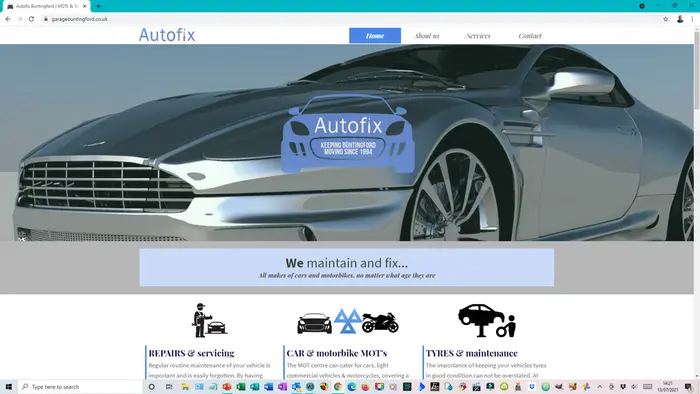Close the Autofix Buntingford tab
Screen dimensions: 700x394
pos(84,6)
